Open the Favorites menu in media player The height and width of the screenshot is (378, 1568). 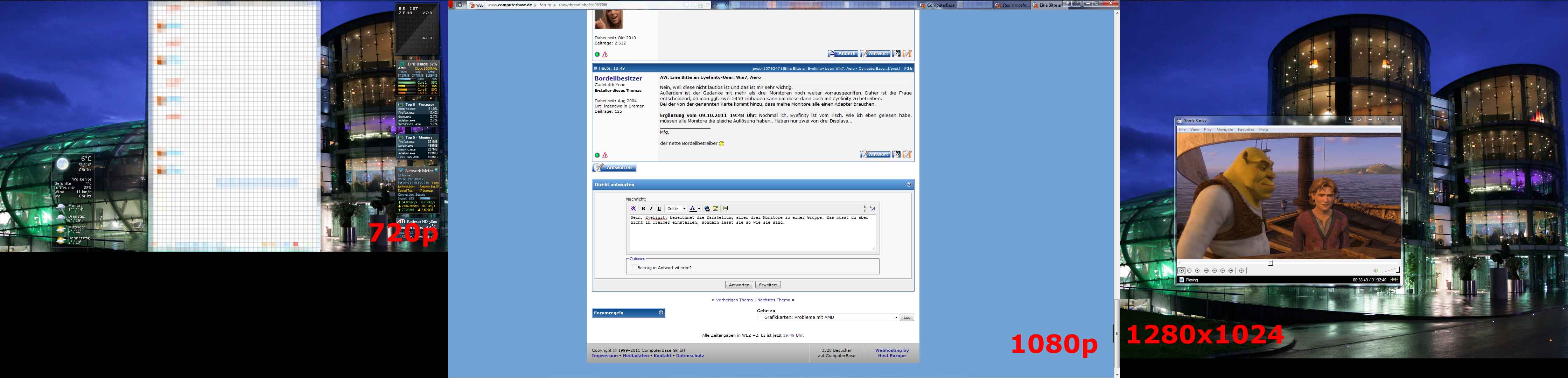(1246, 129)
